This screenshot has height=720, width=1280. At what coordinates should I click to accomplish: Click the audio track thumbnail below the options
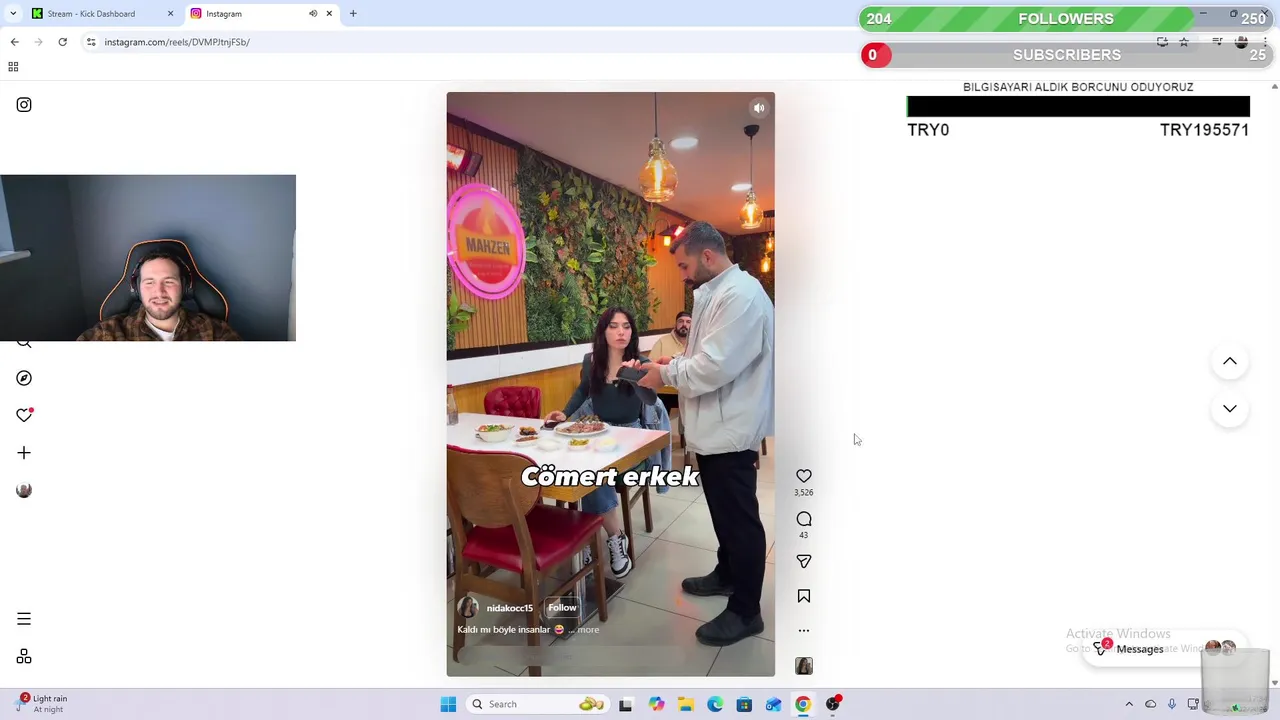pos(804,666)
